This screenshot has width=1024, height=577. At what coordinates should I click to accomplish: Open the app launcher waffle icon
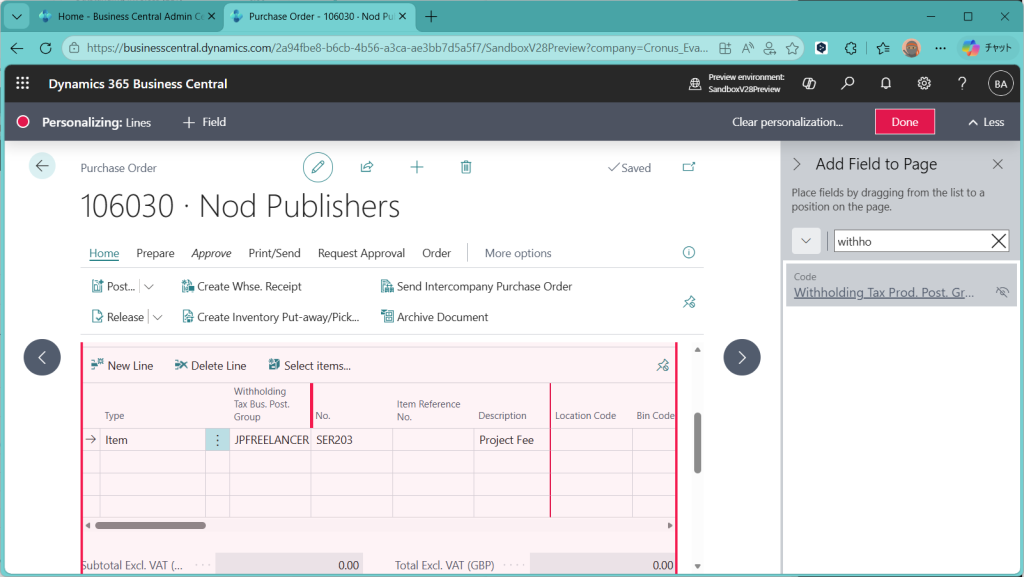23,84
